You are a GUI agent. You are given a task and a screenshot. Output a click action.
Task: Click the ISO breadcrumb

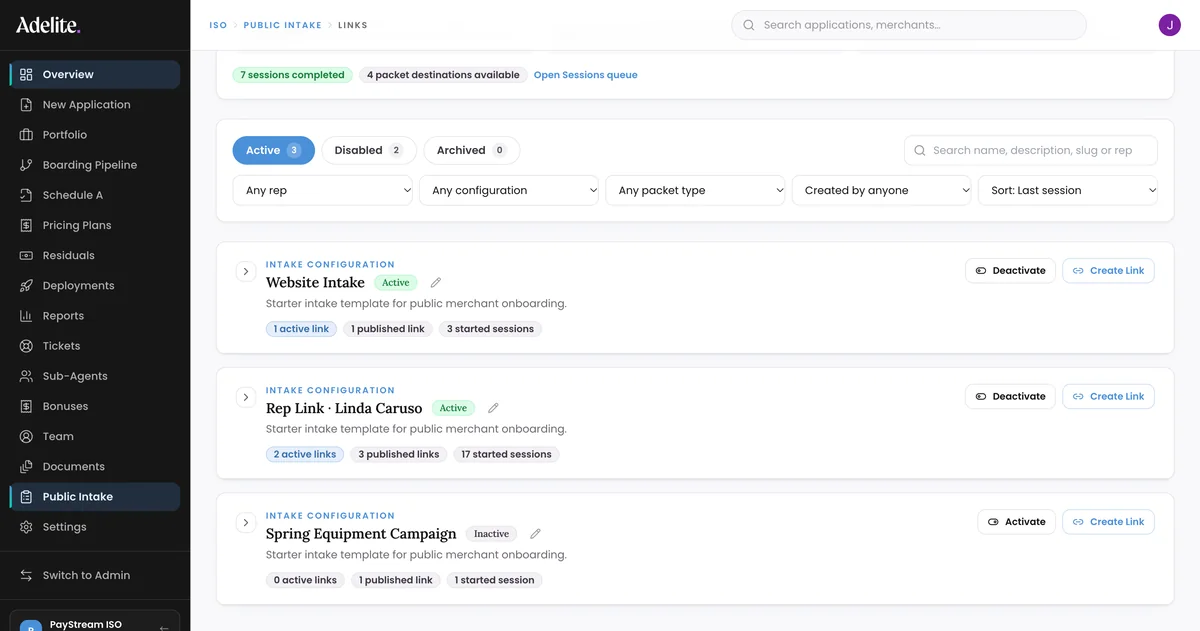(x=218, y=25)
